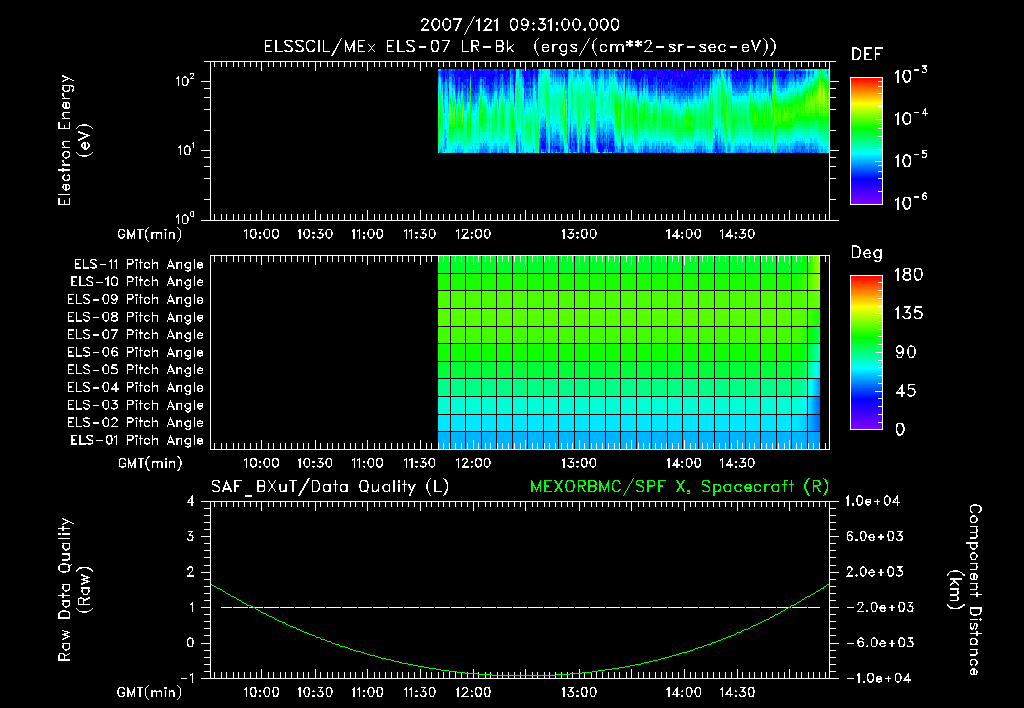Click the 10:00 tick label under the bottom plot

(x=261, y=693)
